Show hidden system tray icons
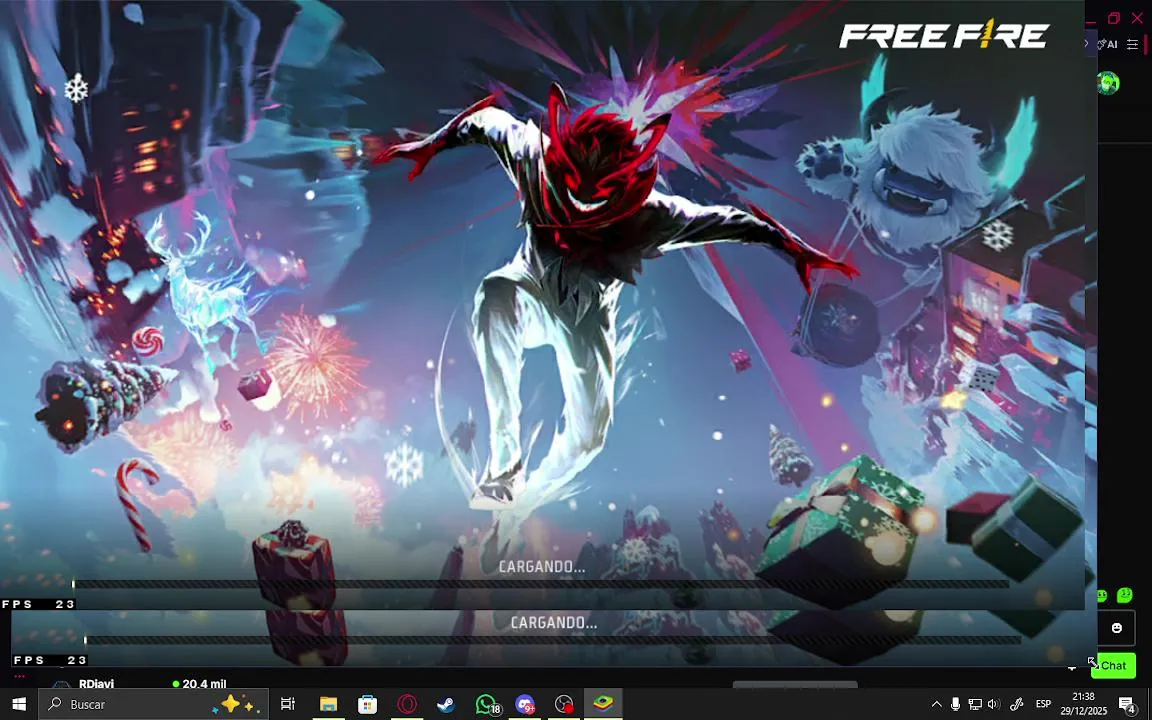Screen dimensions: 1152x720 coord(936,705)
